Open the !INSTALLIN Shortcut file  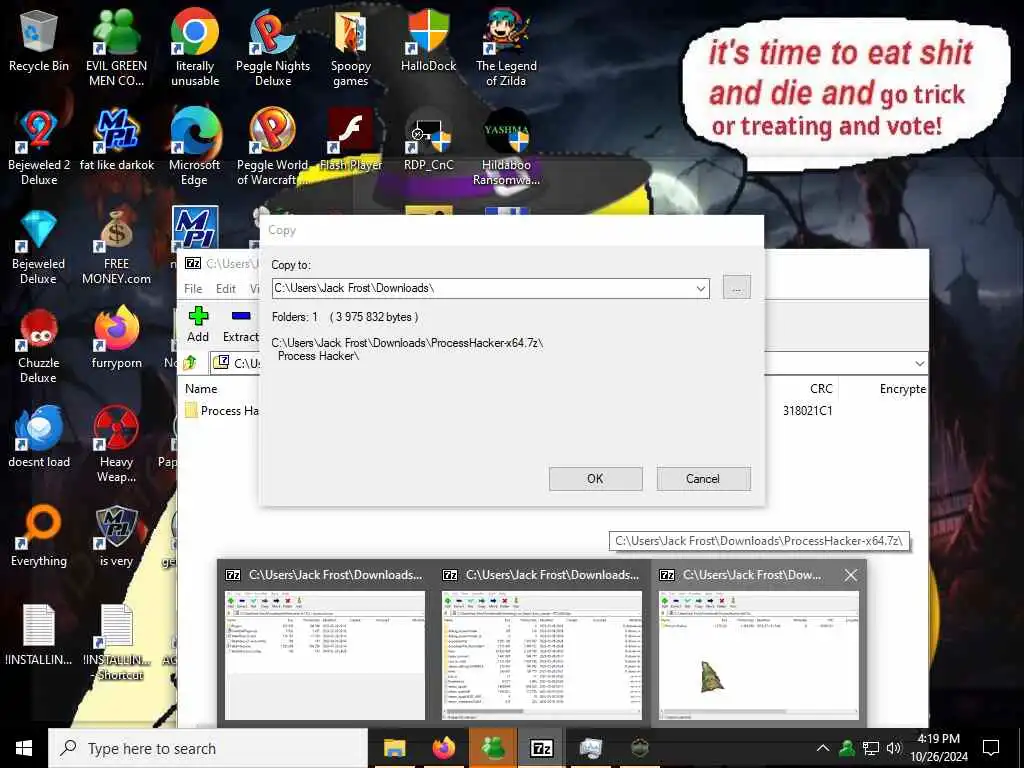coord(116,643)
